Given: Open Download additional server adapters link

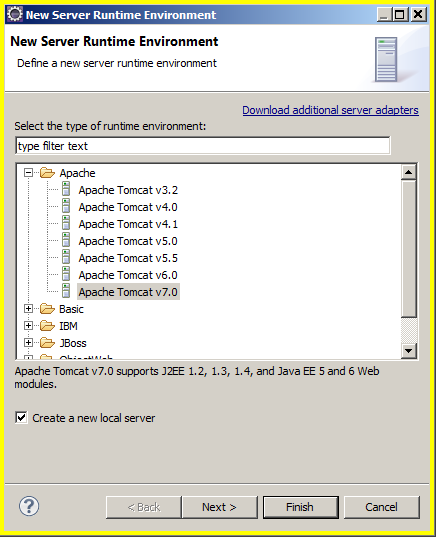Looking at the screenshot, I should (331, 110).
